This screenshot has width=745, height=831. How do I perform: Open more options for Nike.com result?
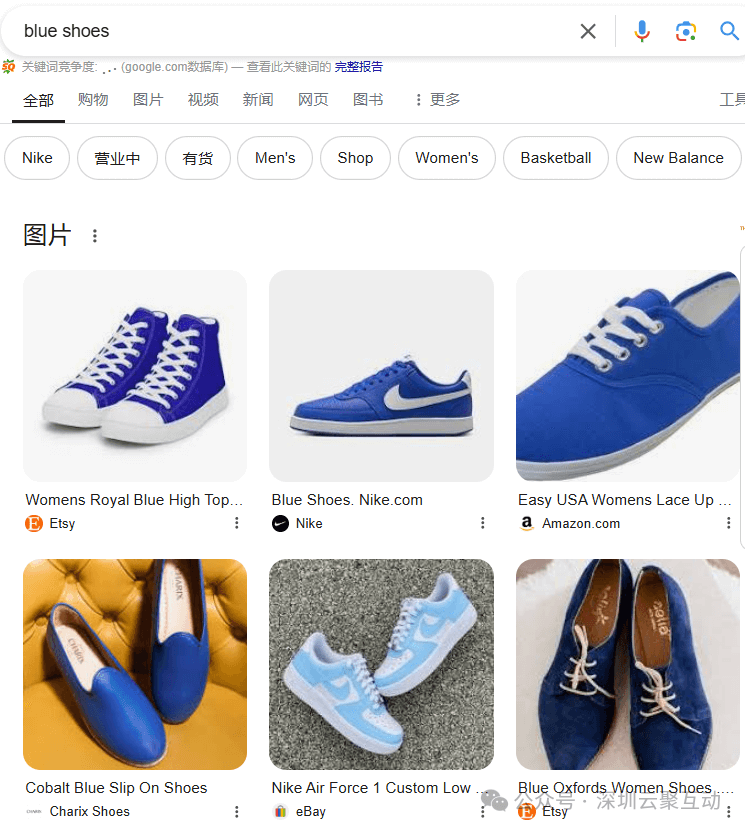(x=483, y=523)
